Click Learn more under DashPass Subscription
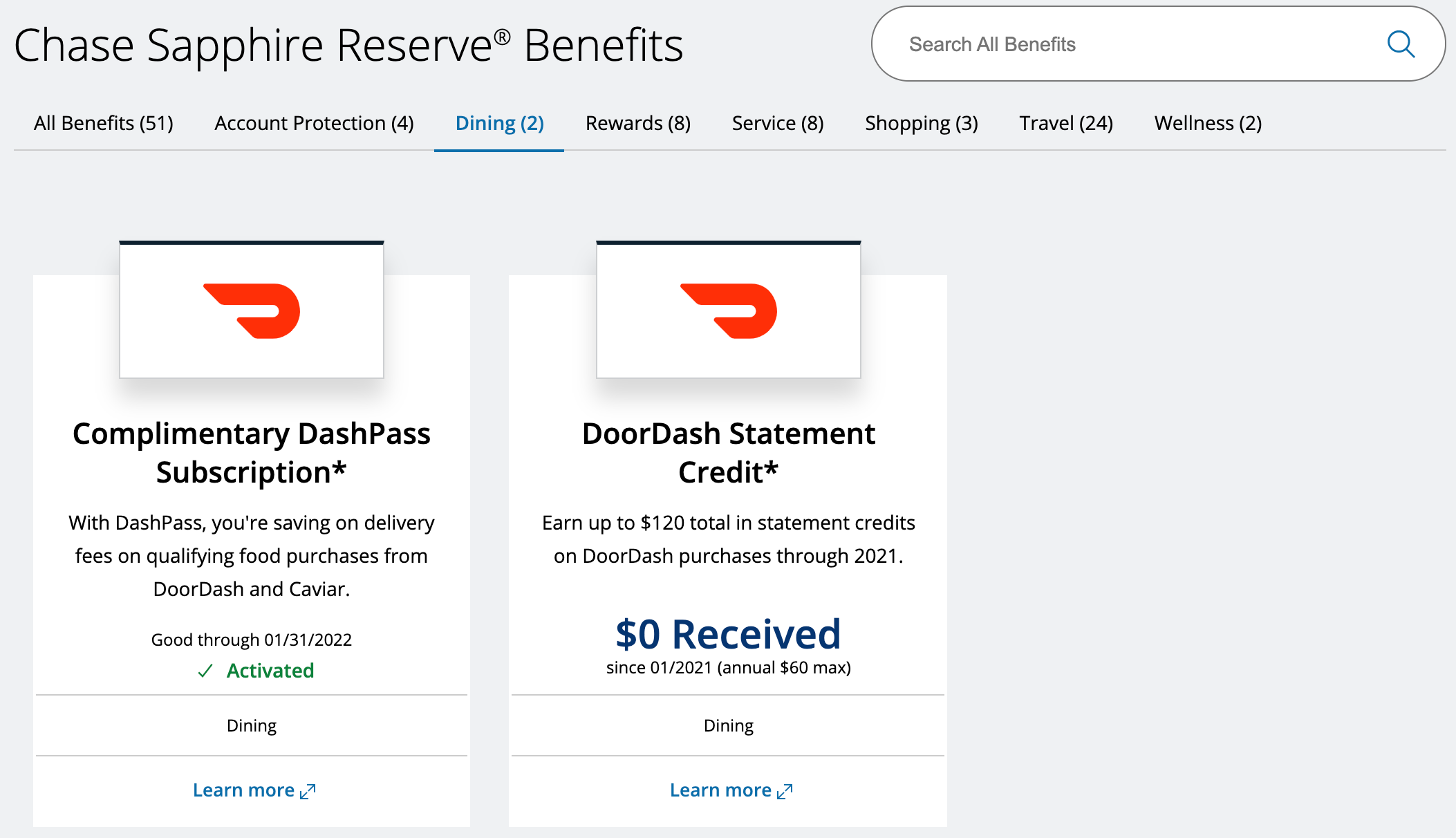This screenshot has width=1456, height=838. click(x=254, y=790)
